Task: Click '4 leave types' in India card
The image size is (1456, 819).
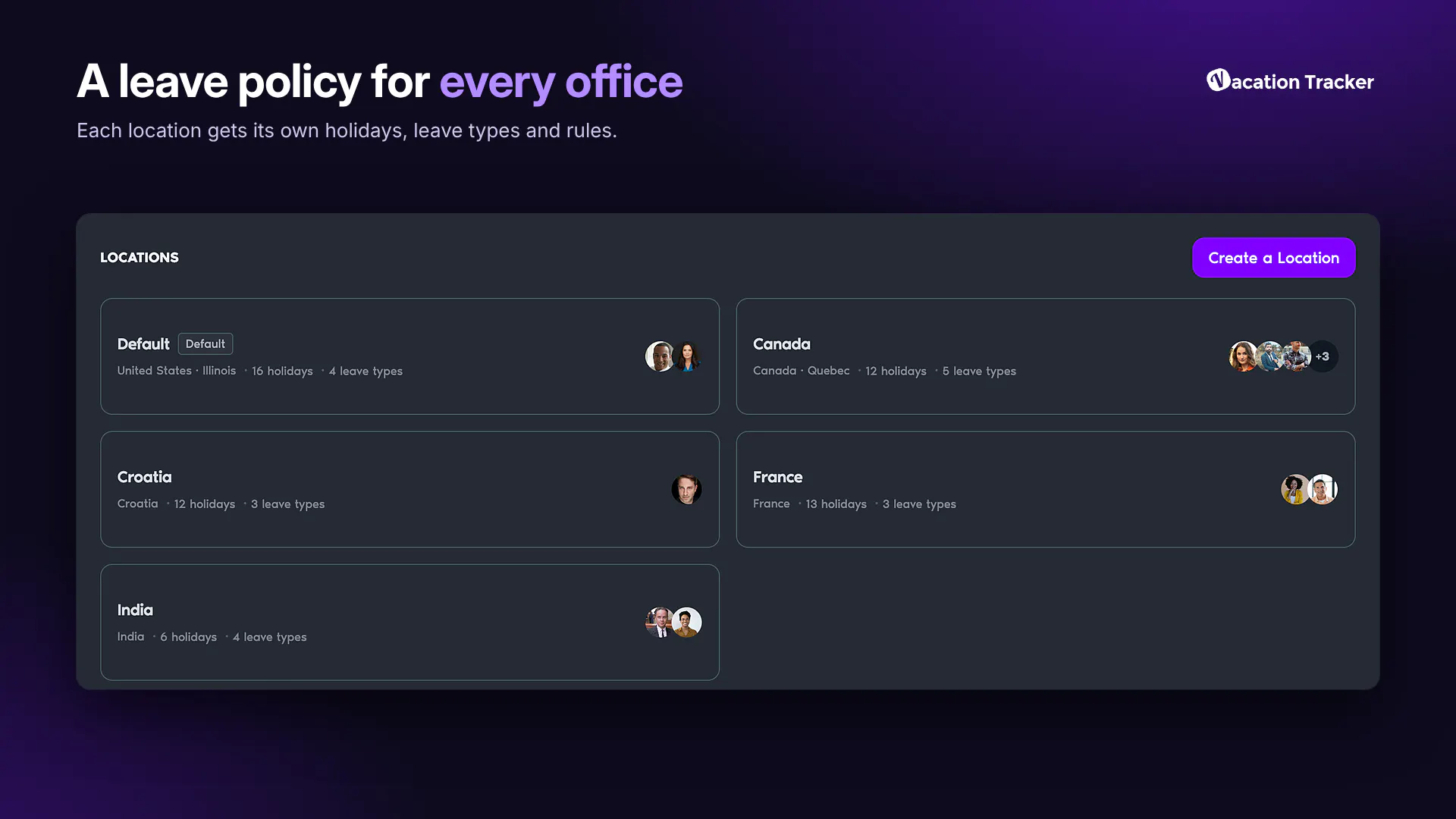Action: point(270,637)
